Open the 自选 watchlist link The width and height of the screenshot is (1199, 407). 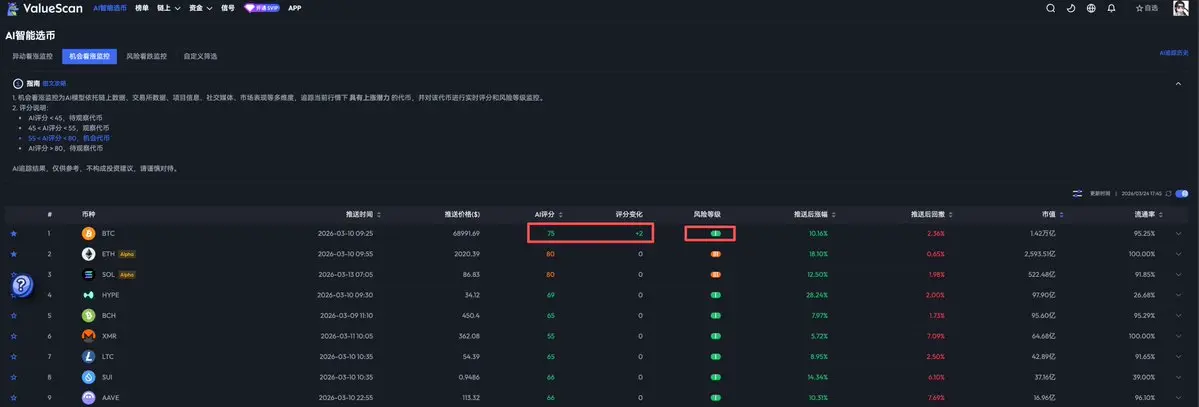pos(1147,8)
